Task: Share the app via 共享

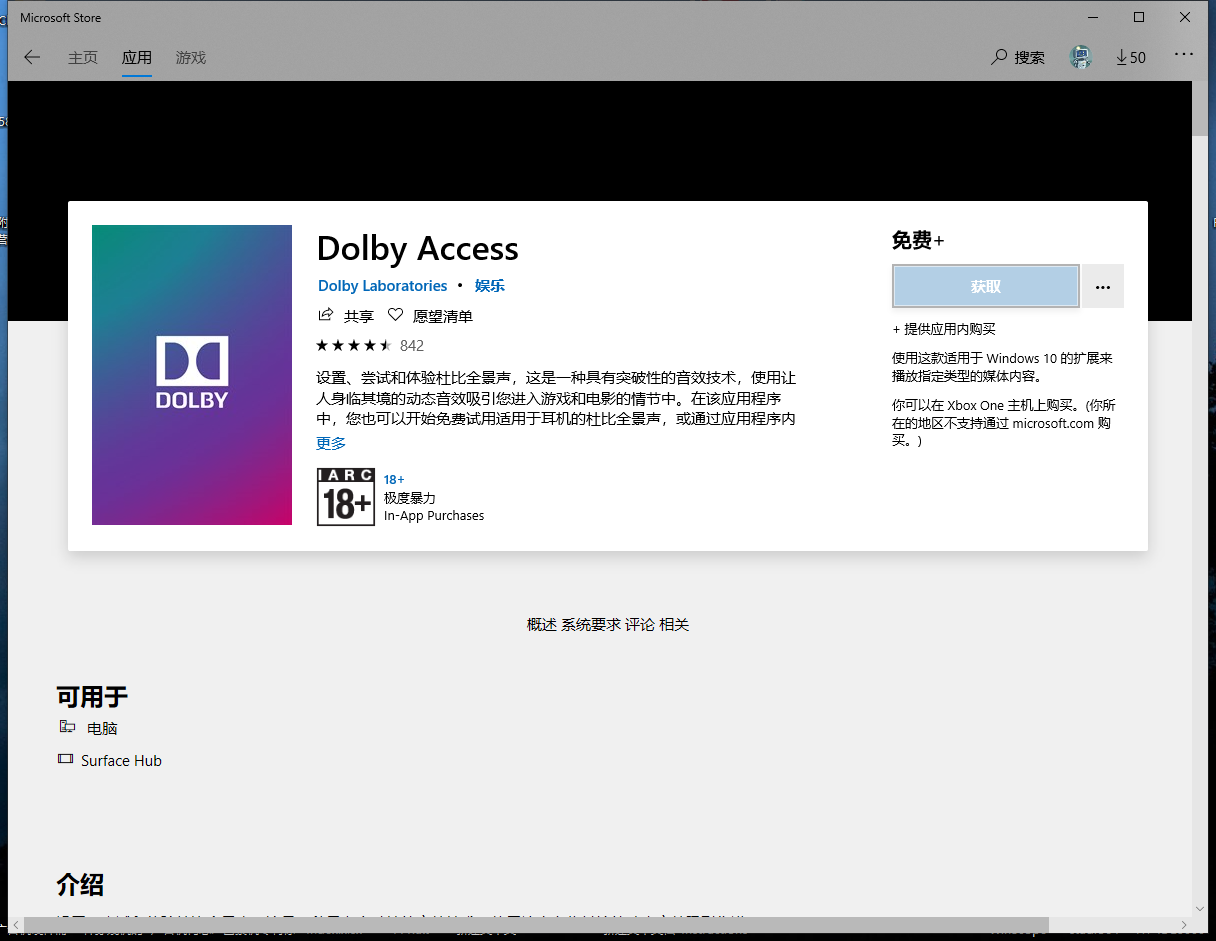Action: tap(346, 316)
